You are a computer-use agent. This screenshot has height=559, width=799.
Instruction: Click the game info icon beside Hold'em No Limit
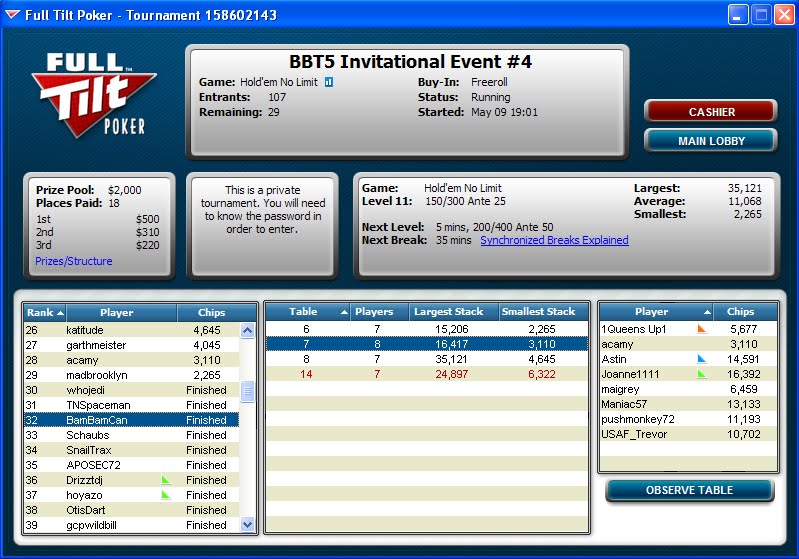[x=329, y=82]
